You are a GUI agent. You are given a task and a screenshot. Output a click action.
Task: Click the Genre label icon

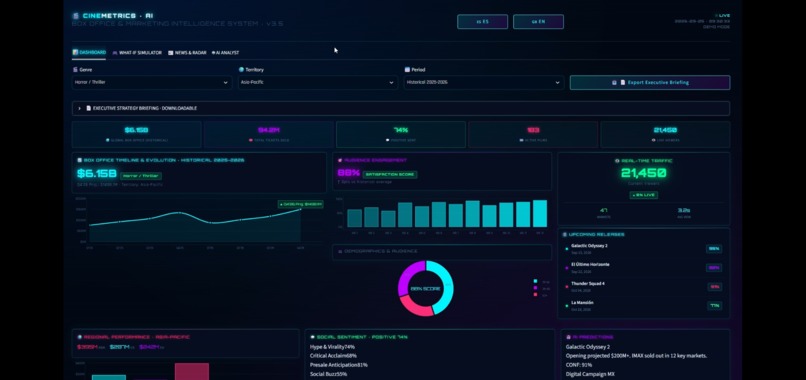[x=75, y=69]
